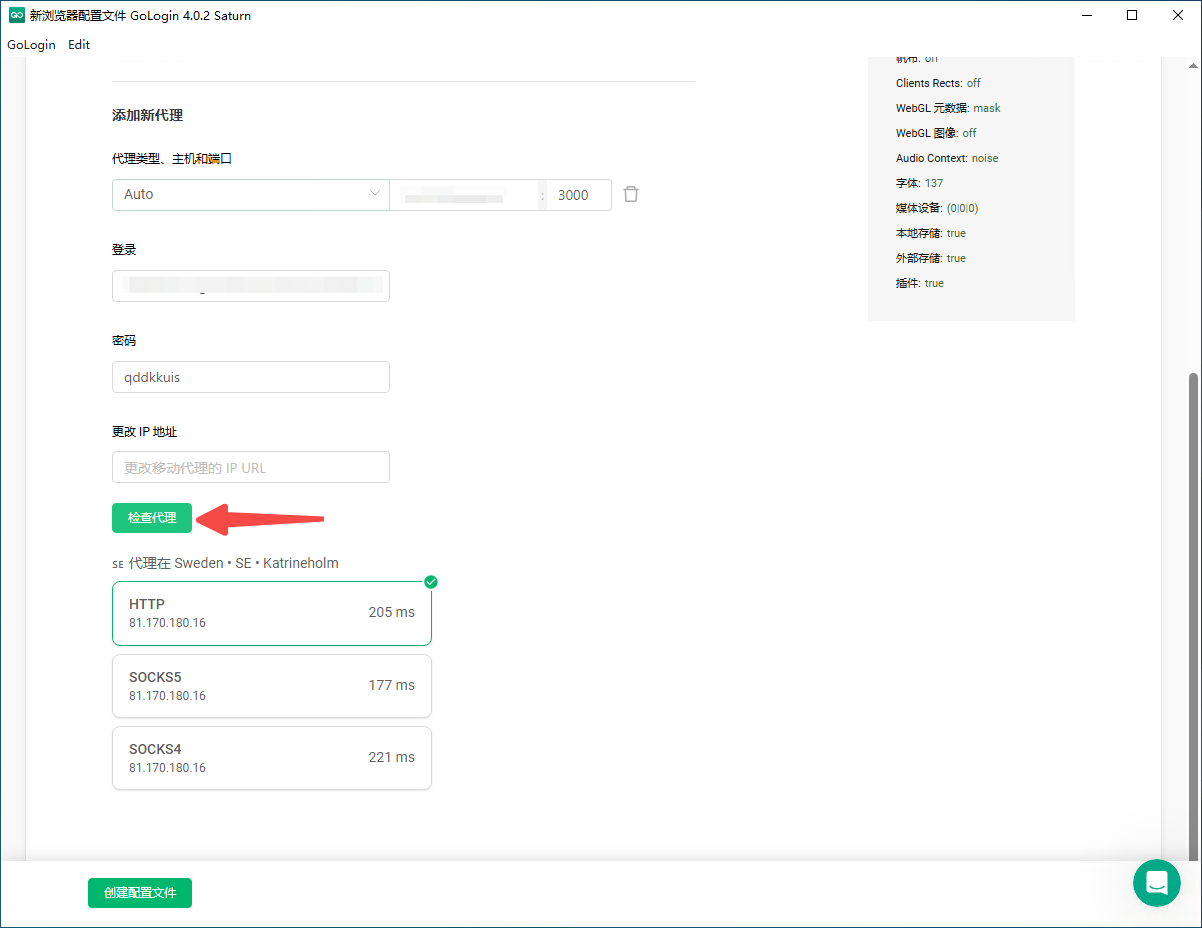Click the 登录 login username field
This screenshot has width=1202, height=928.
[x=250, y=286]
